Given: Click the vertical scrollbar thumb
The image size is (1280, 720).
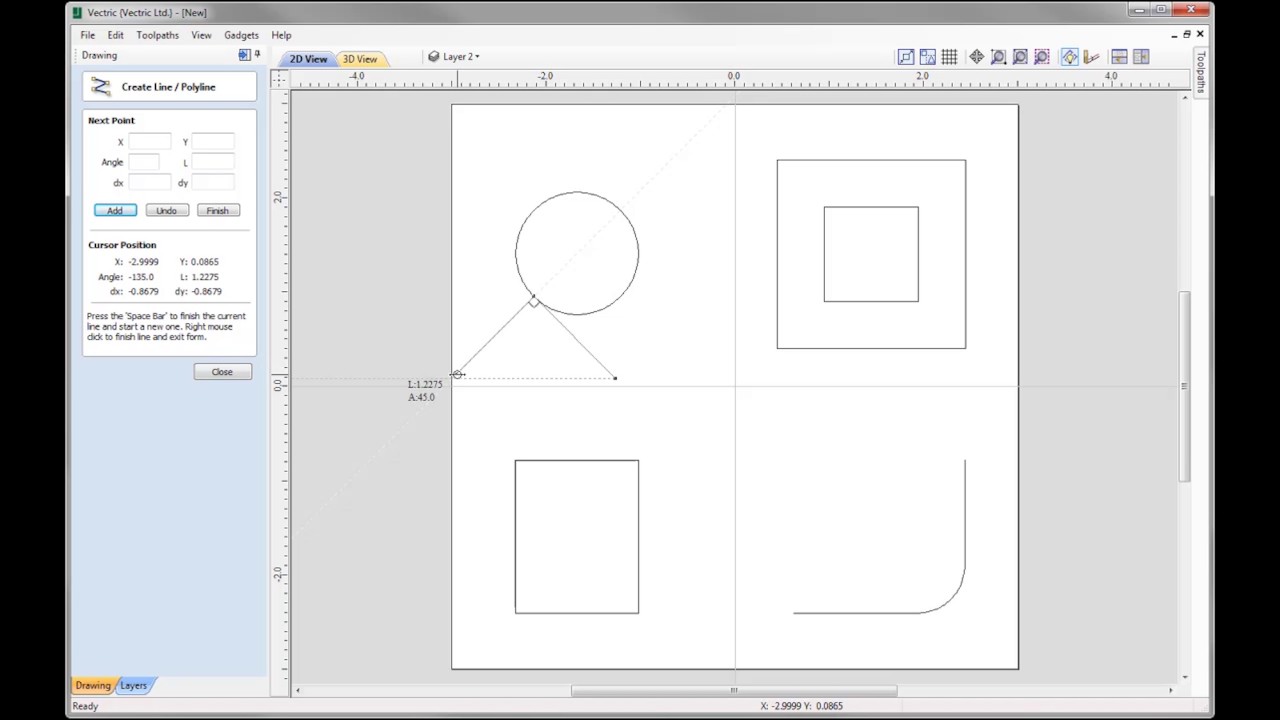Looking at the screenshot, I should tap(1184, 387).
